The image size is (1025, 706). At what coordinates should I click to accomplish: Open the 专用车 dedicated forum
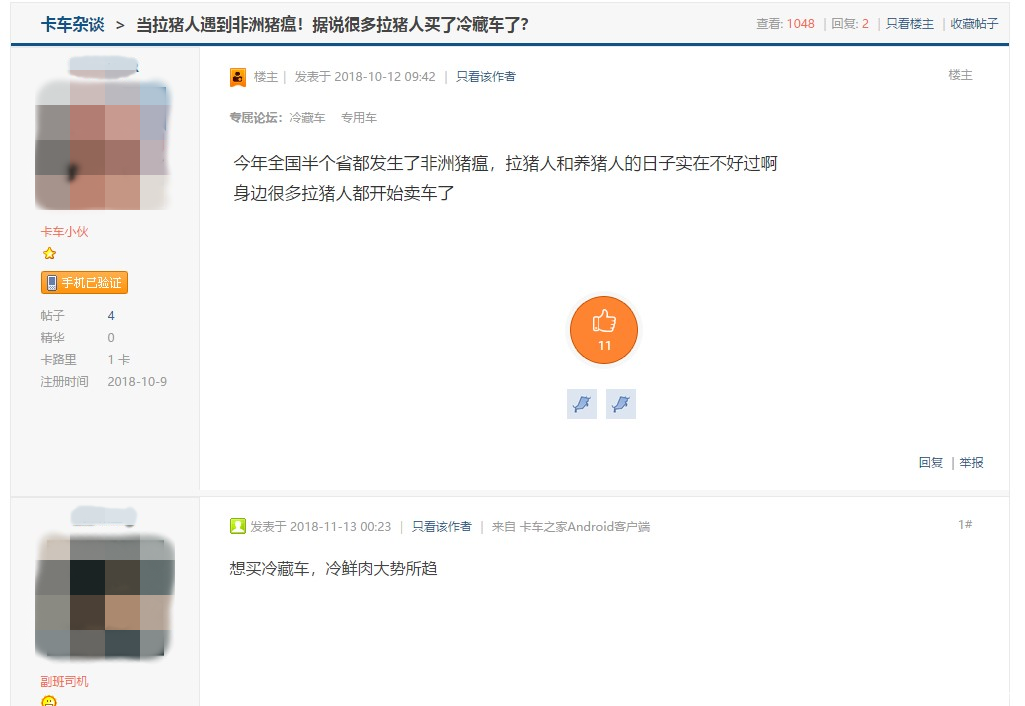tap(359, 118)
